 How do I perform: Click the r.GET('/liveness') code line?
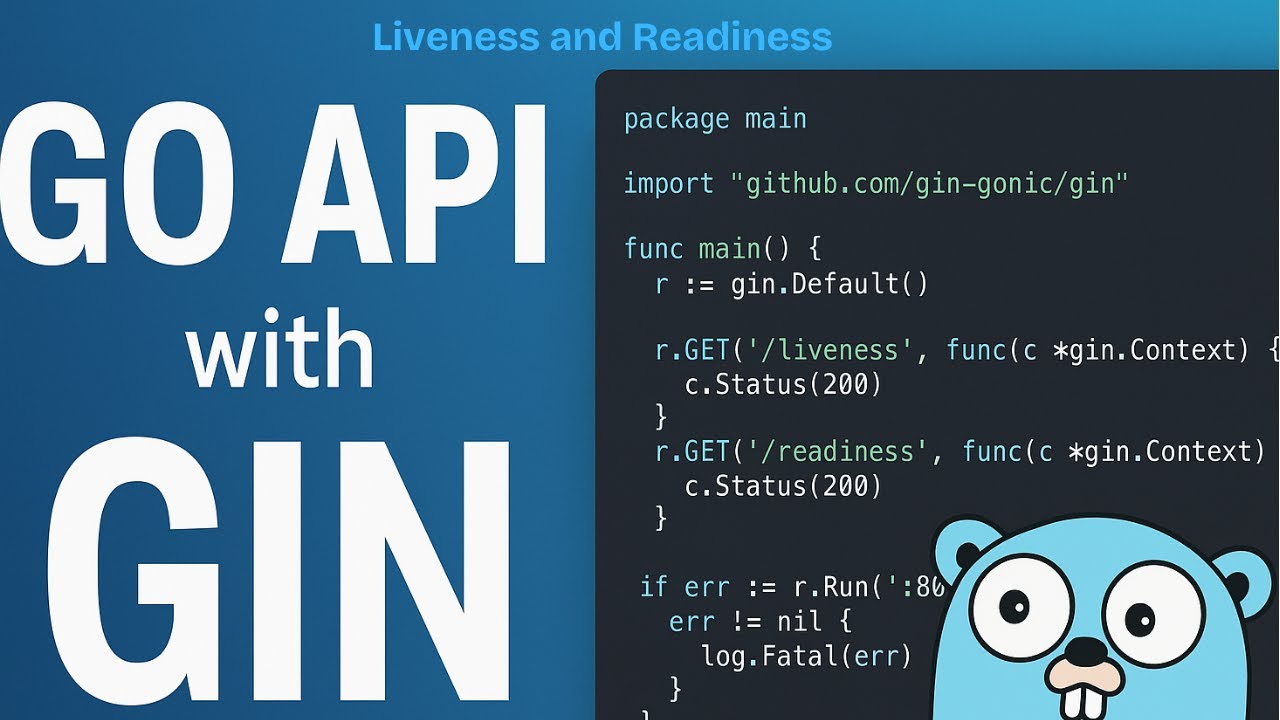966,350
